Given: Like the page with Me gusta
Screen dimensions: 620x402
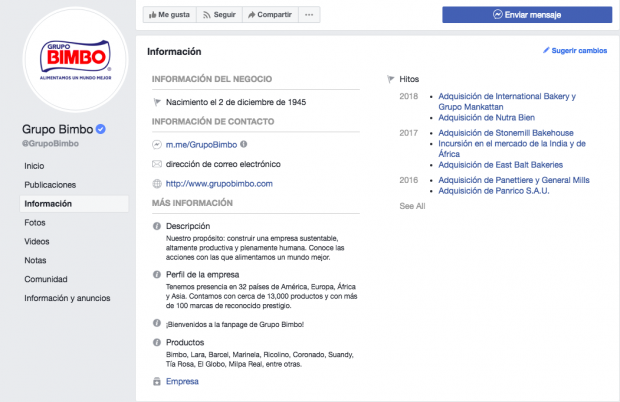Looking at the screenshot, I should (x=170, y=15).
